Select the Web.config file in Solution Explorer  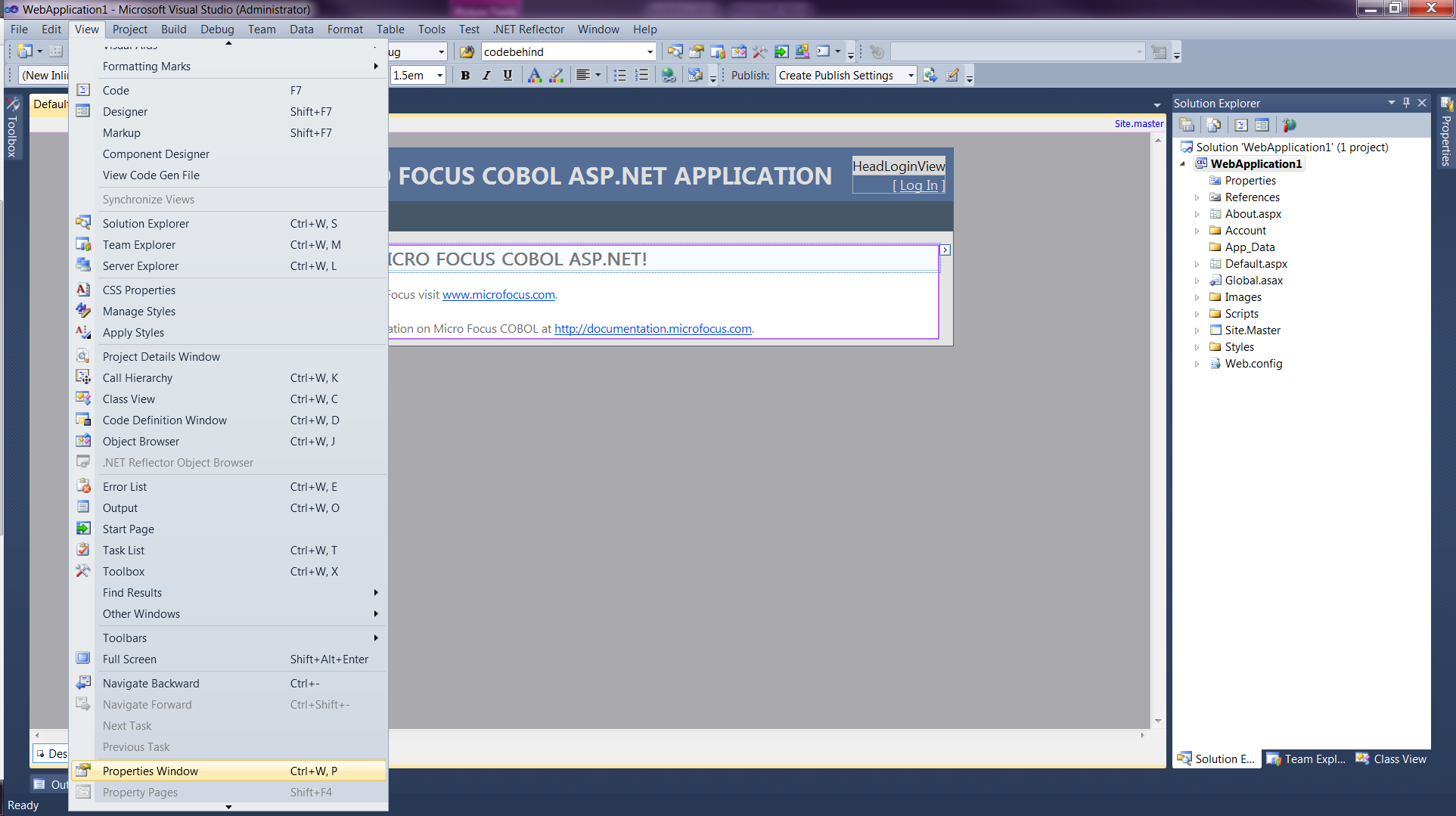click(1253, 364)
